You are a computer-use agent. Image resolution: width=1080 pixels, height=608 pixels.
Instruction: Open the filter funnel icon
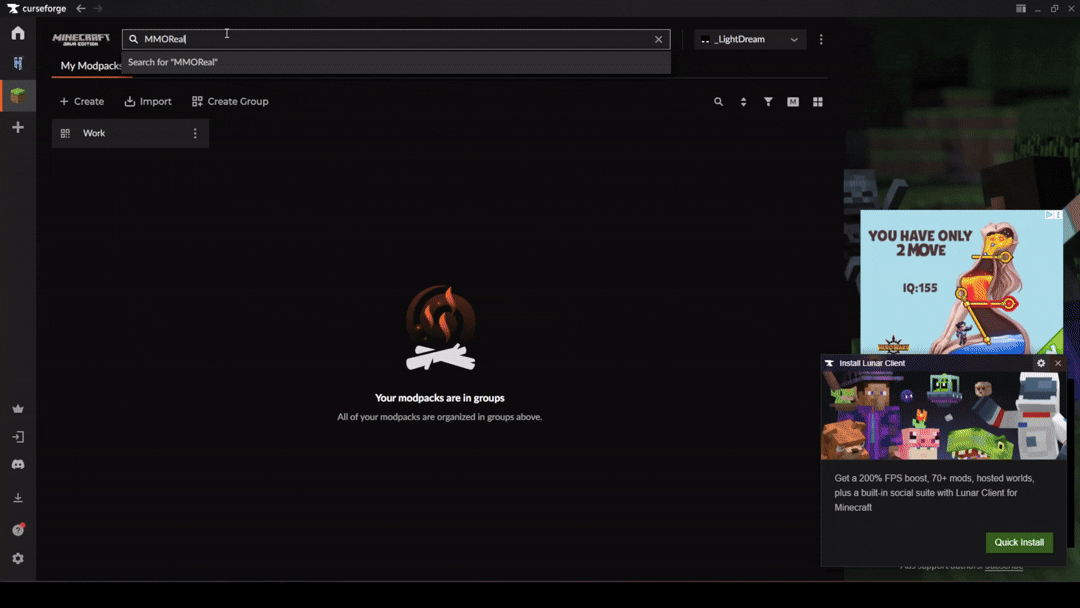(x=768, y=102)
